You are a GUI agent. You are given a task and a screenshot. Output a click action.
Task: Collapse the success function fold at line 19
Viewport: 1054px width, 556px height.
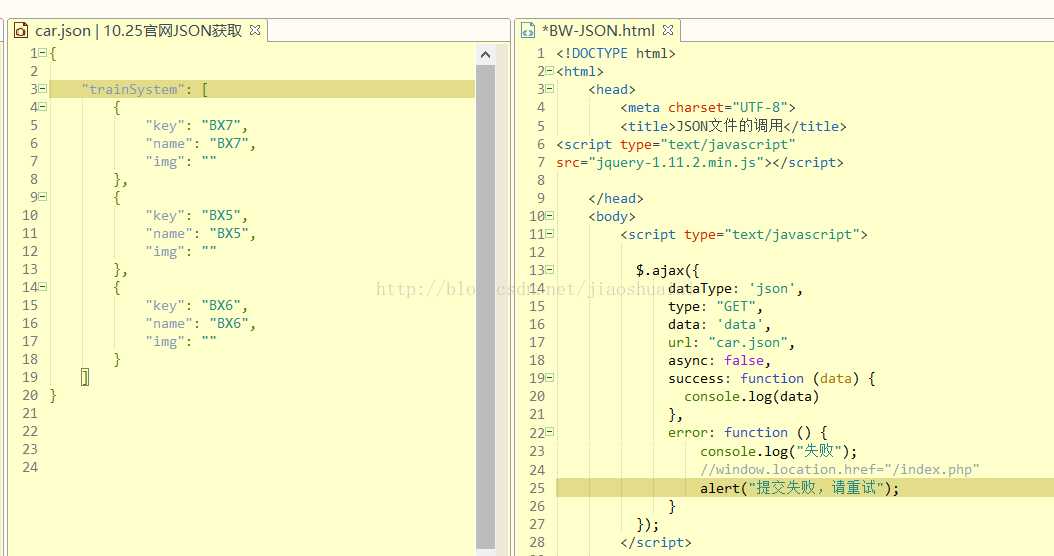click(550, 378)
